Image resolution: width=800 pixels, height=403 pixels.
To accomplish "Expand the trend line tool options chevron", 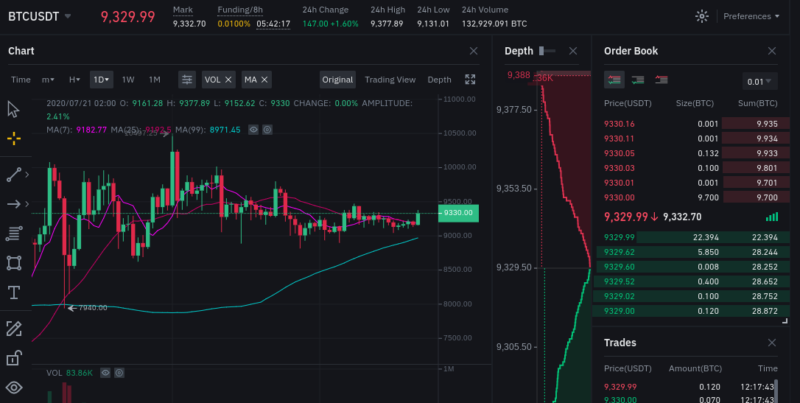I will point(27,174).
